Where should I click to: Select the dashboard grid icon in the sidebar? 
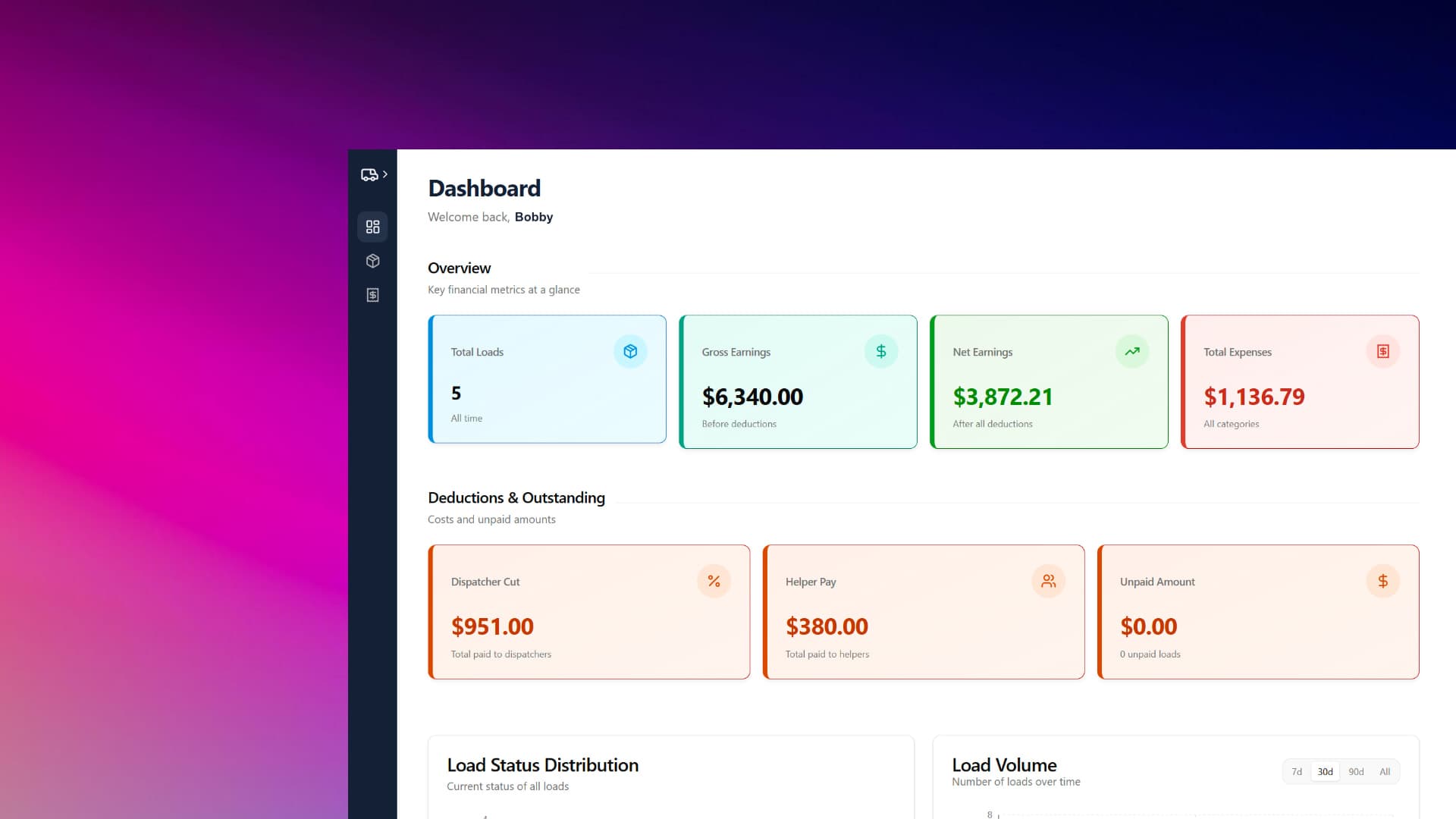pos(372,226)
